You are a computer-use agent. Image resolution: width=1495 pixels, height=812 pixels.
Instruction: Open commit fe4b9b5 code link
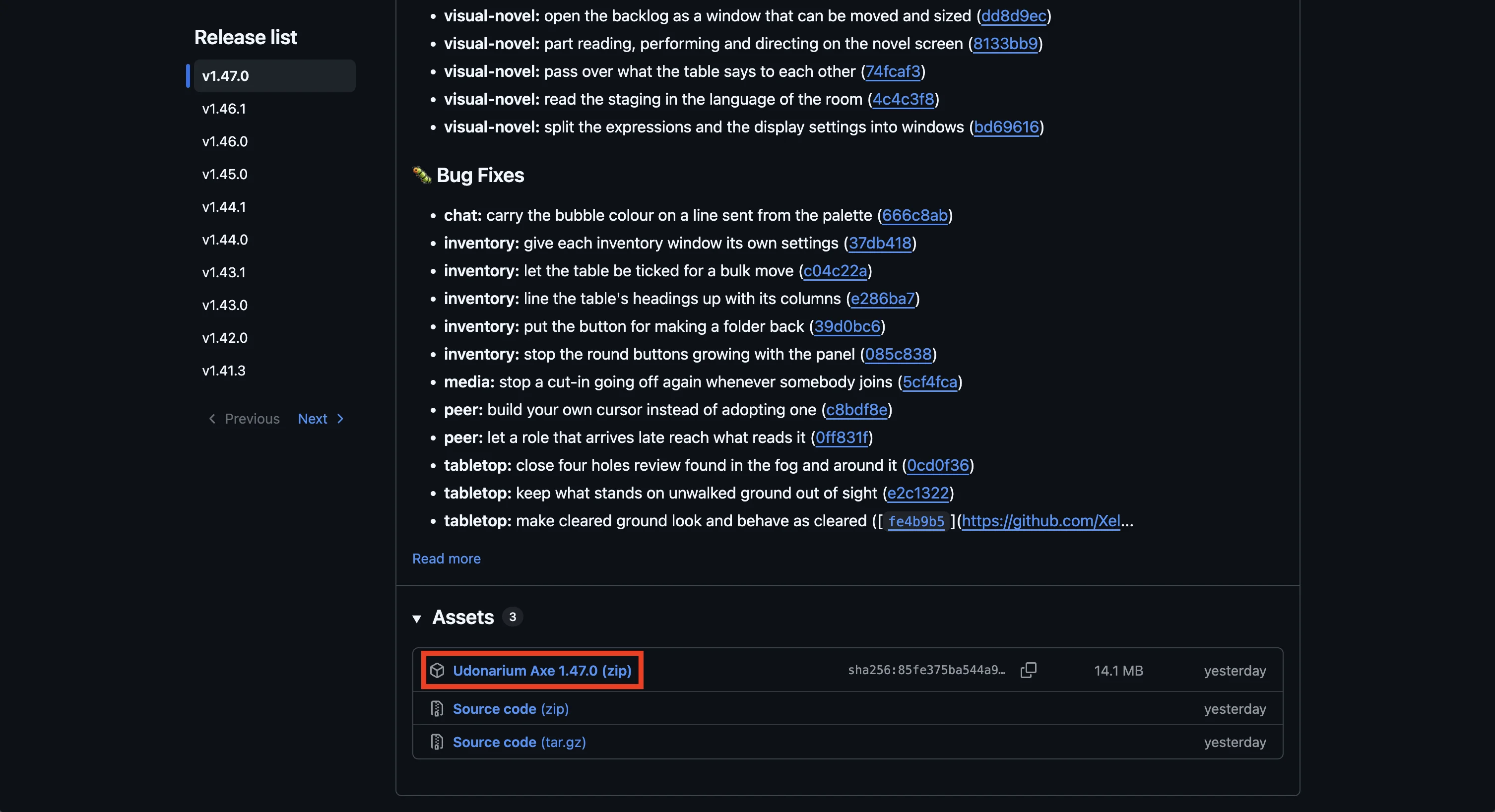click(x=916, y=521)
